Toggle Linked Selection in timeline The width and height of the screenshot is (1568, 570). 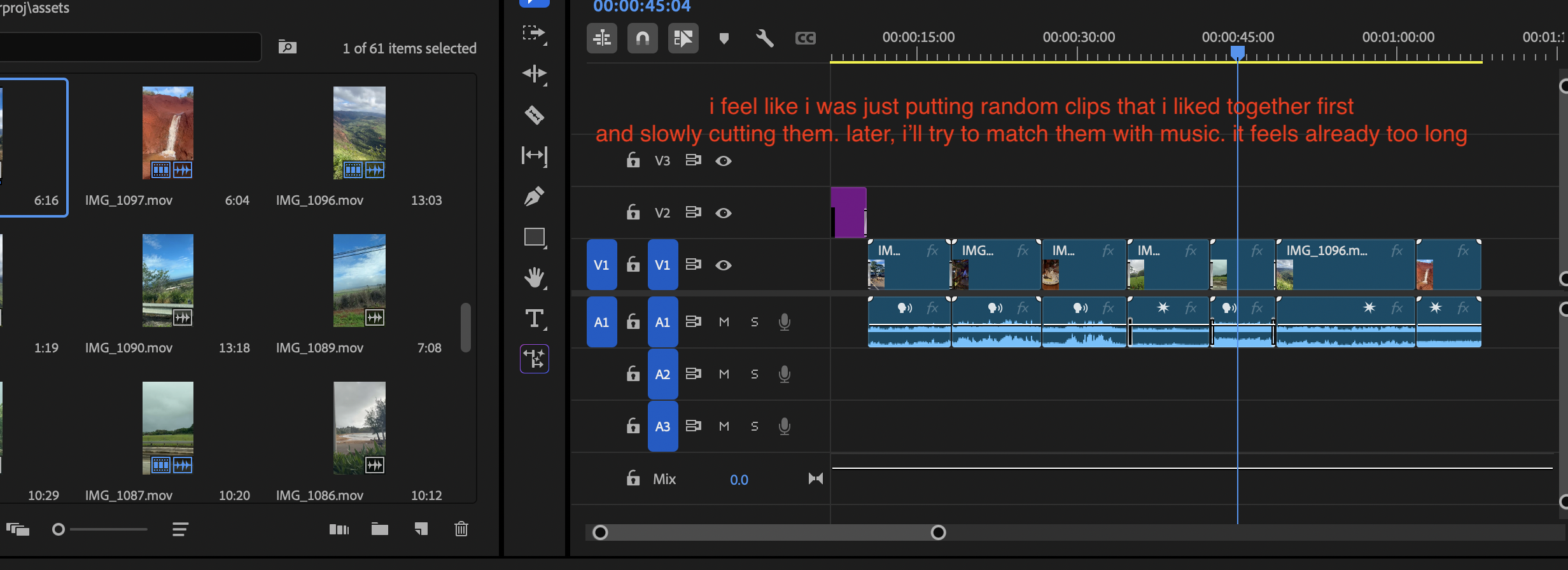tap(683, 39)
